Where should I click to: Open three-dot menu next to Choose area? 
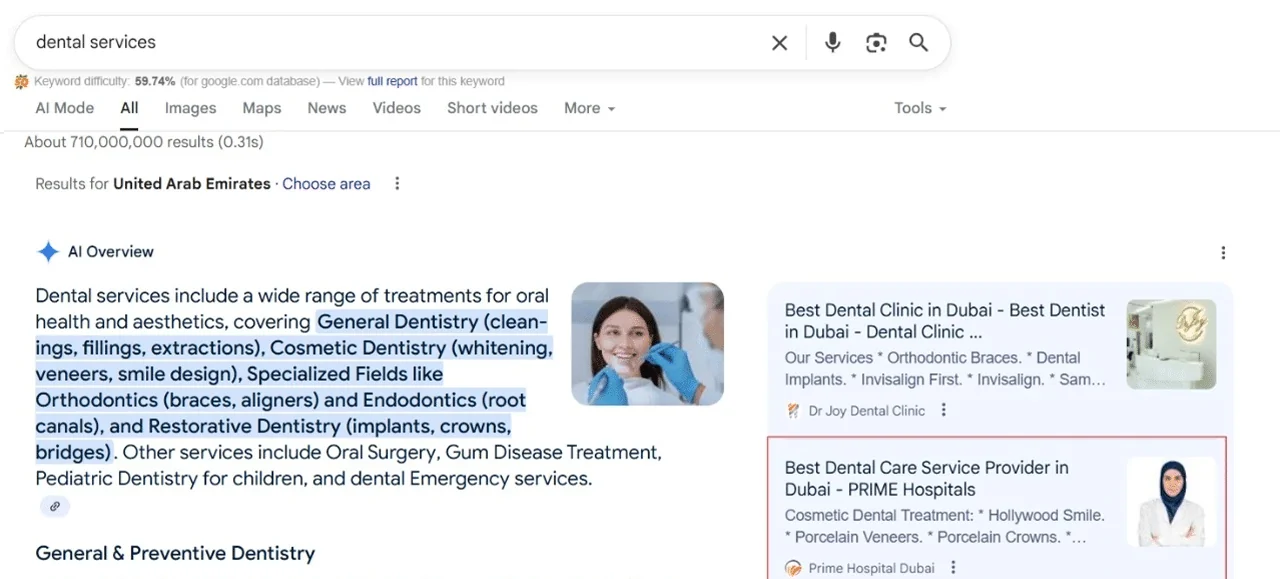(x=397, y=184)
